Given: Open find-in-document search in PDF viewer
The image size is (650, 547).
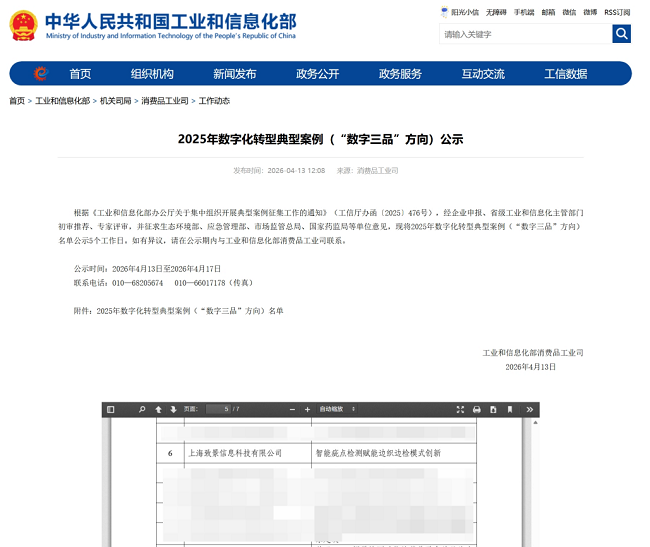Looking at the screenshot, I should 142,409.
